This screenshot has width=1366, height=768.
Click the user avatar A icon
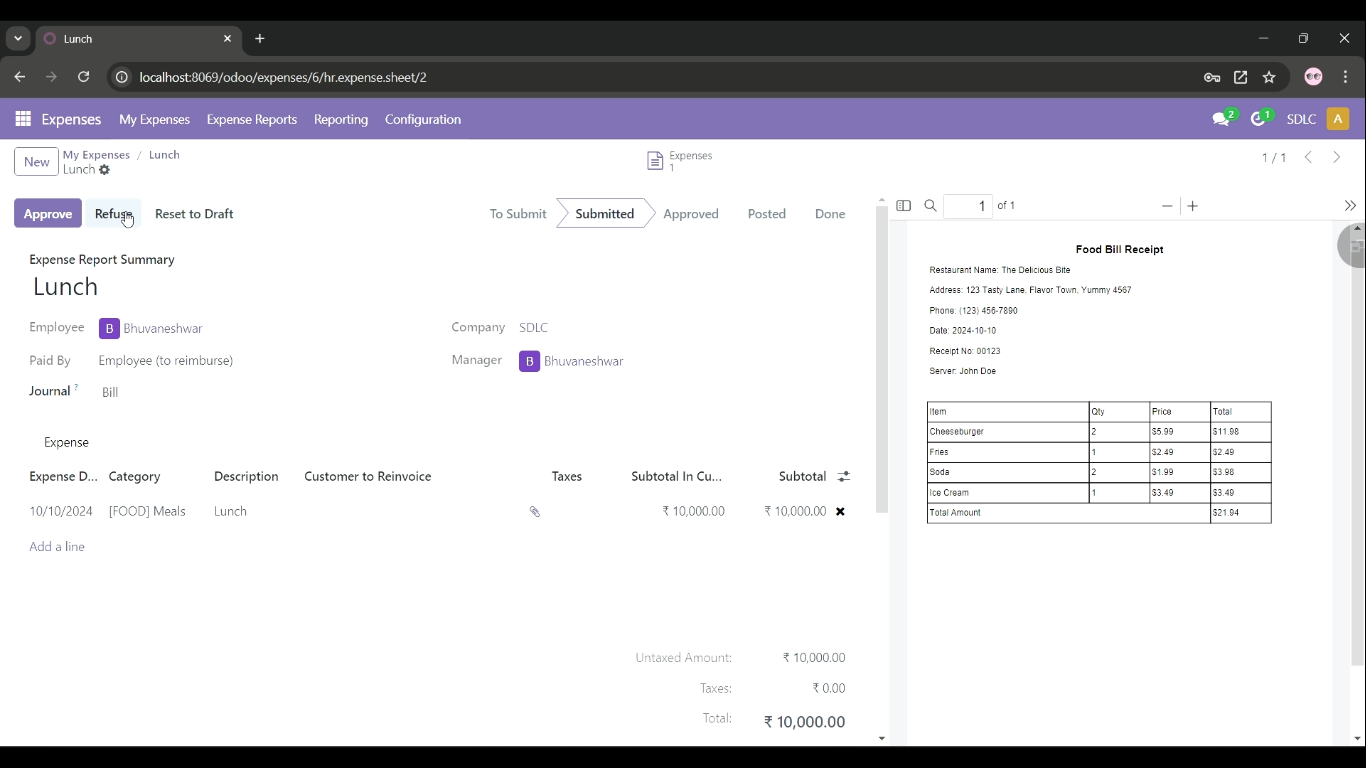(1338, 119)
